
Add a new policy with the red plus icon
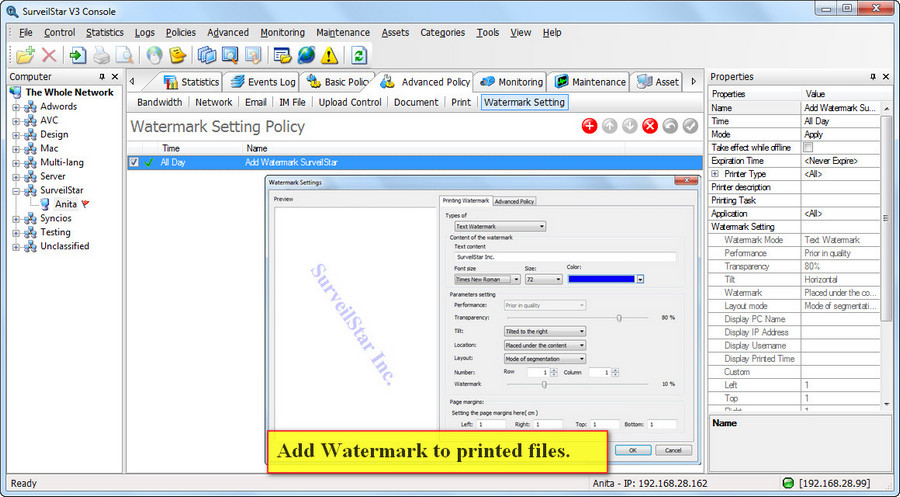589,126
